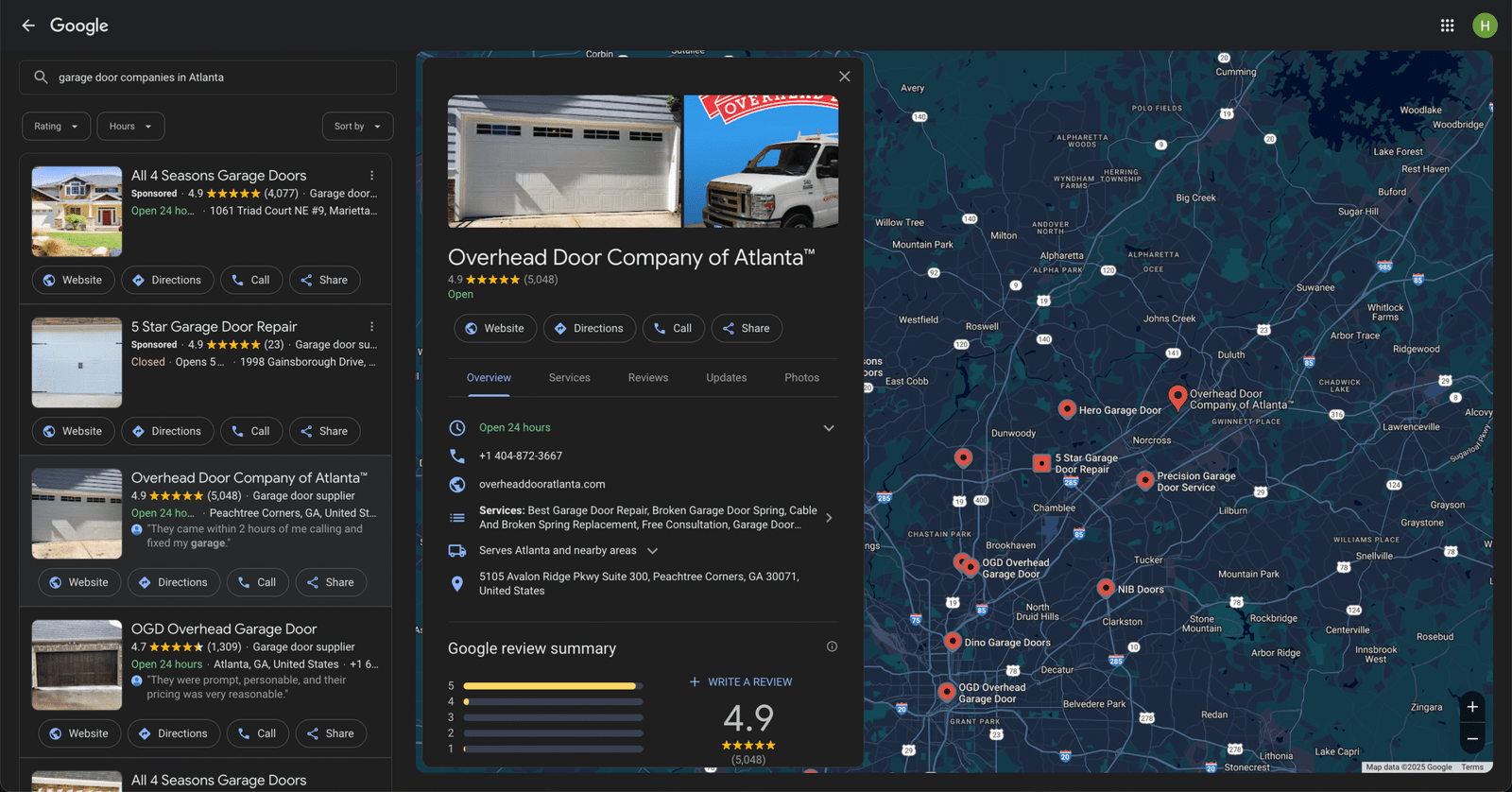The width and height of the screenshot is (1512, 792).
Task: Switch to the Reviews tab
Action: point(648,378)
